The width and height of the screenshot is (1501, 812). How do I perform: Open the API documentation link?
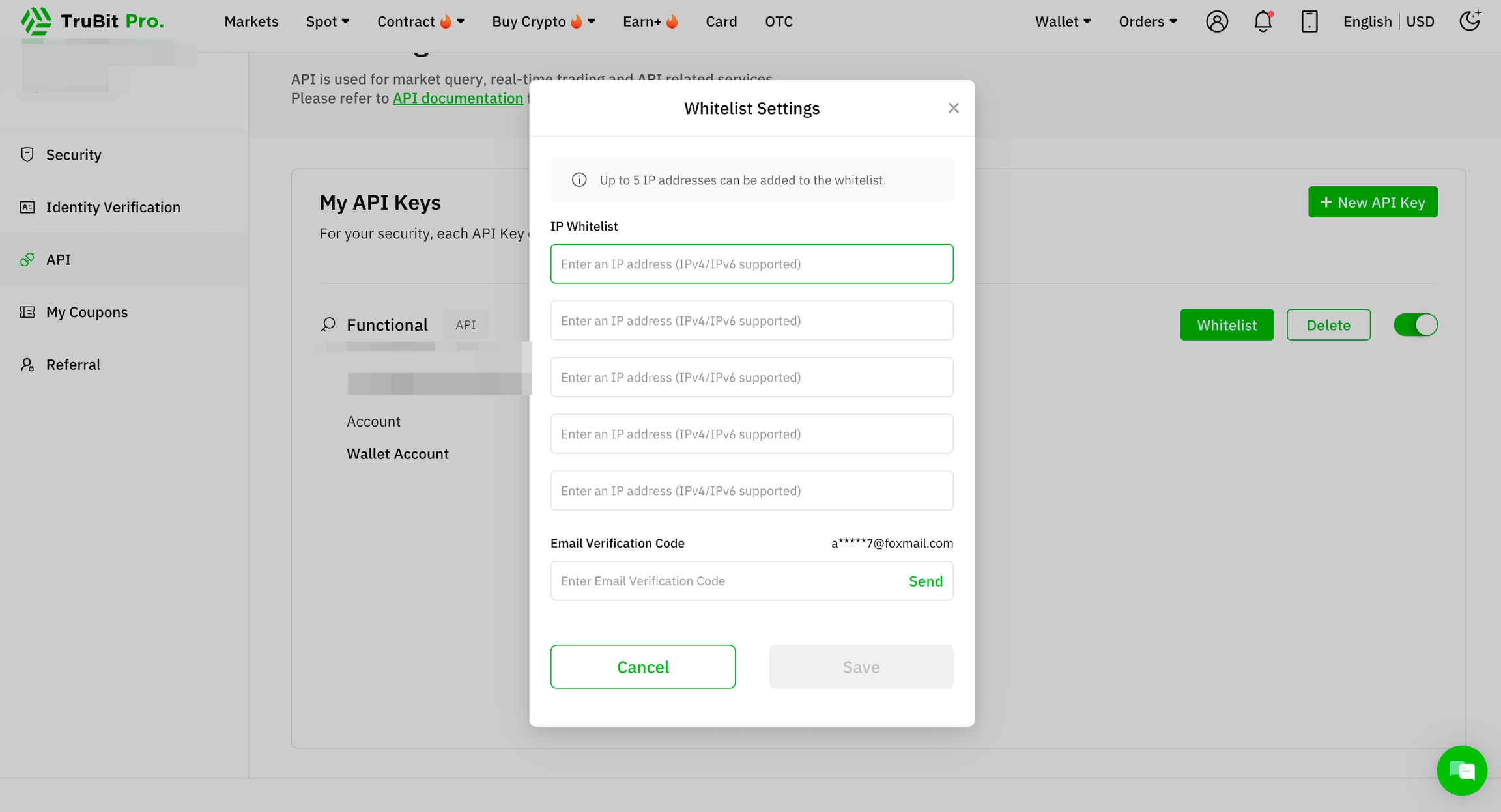(457, 98)
